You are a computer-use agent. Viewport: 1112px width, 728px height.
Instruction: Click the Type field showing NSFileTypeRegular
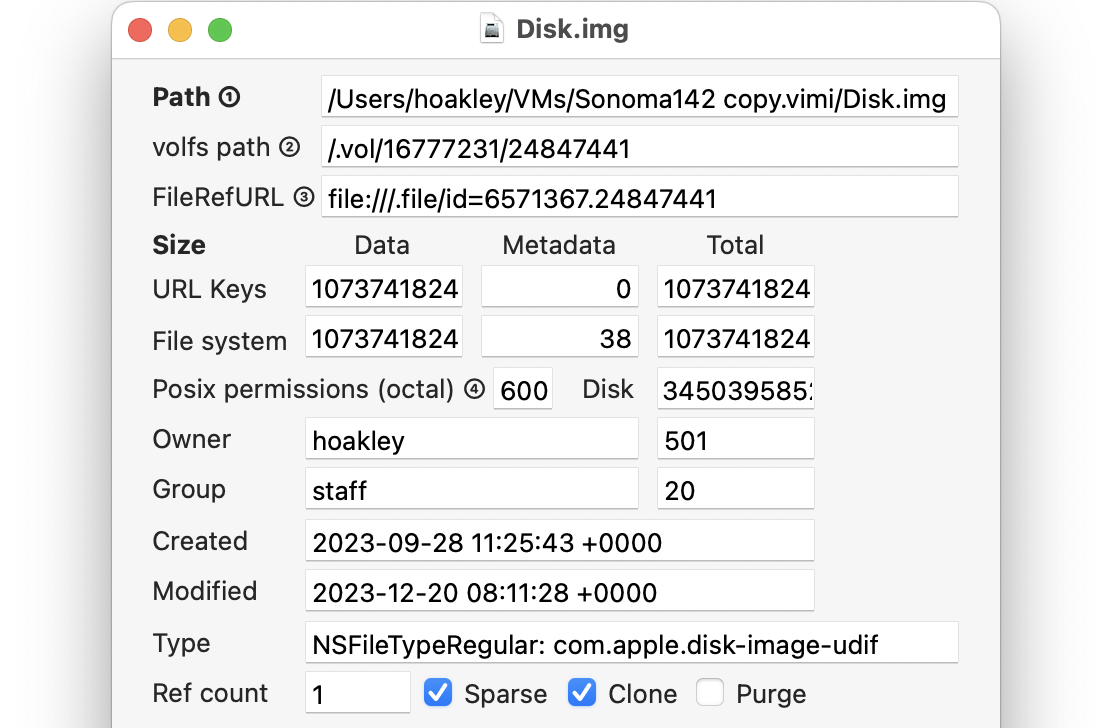632,643
